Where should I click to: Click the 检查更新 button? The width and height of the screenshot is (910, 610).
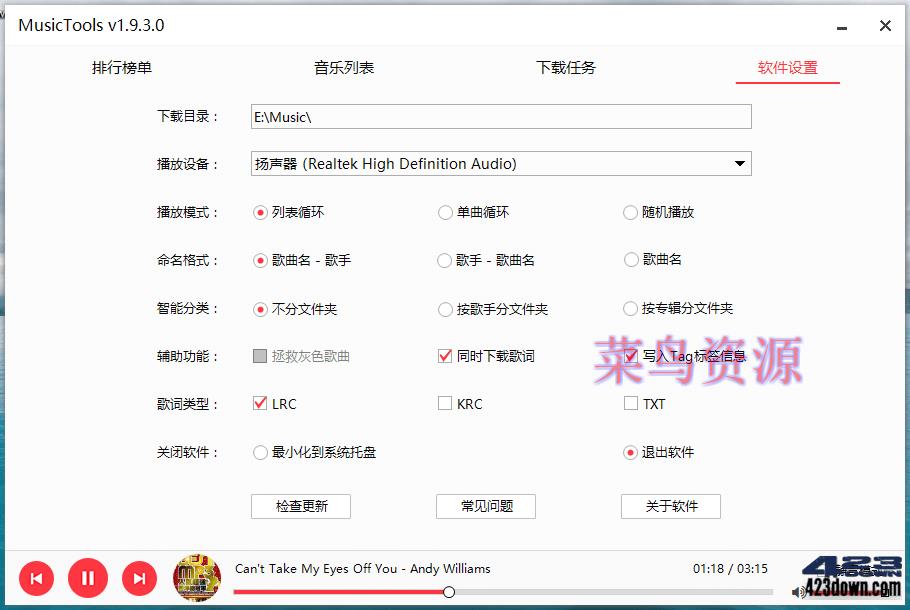(x=300, y=506)
